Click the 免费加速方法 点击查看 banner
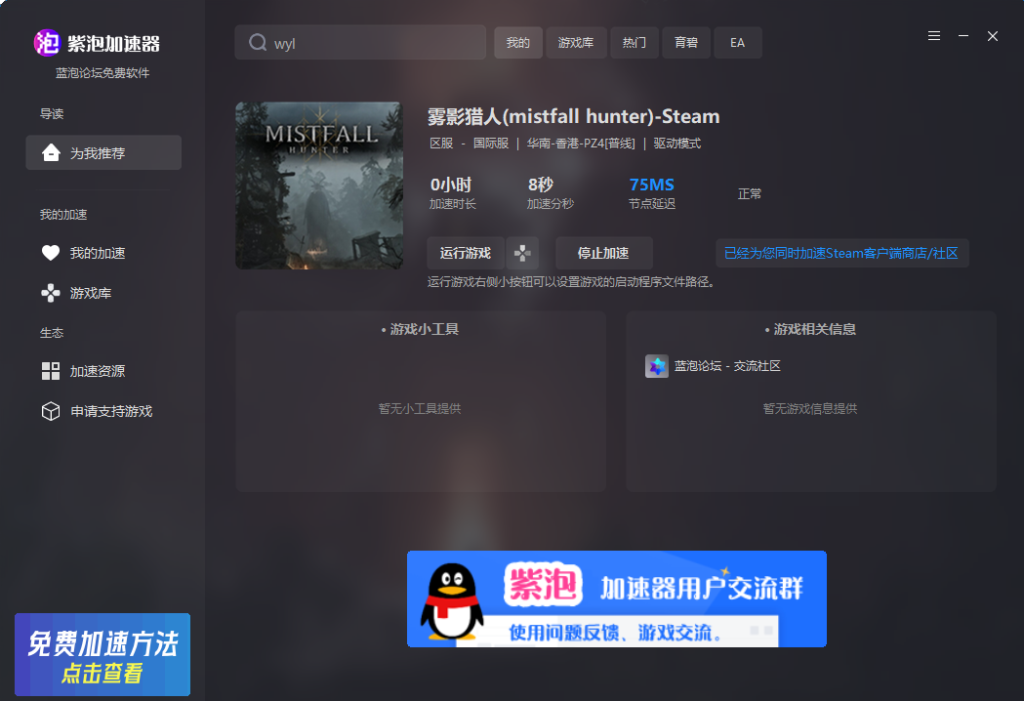This screenshot has height=701, width=1024. pyautogui.click(x=103, y=654)
